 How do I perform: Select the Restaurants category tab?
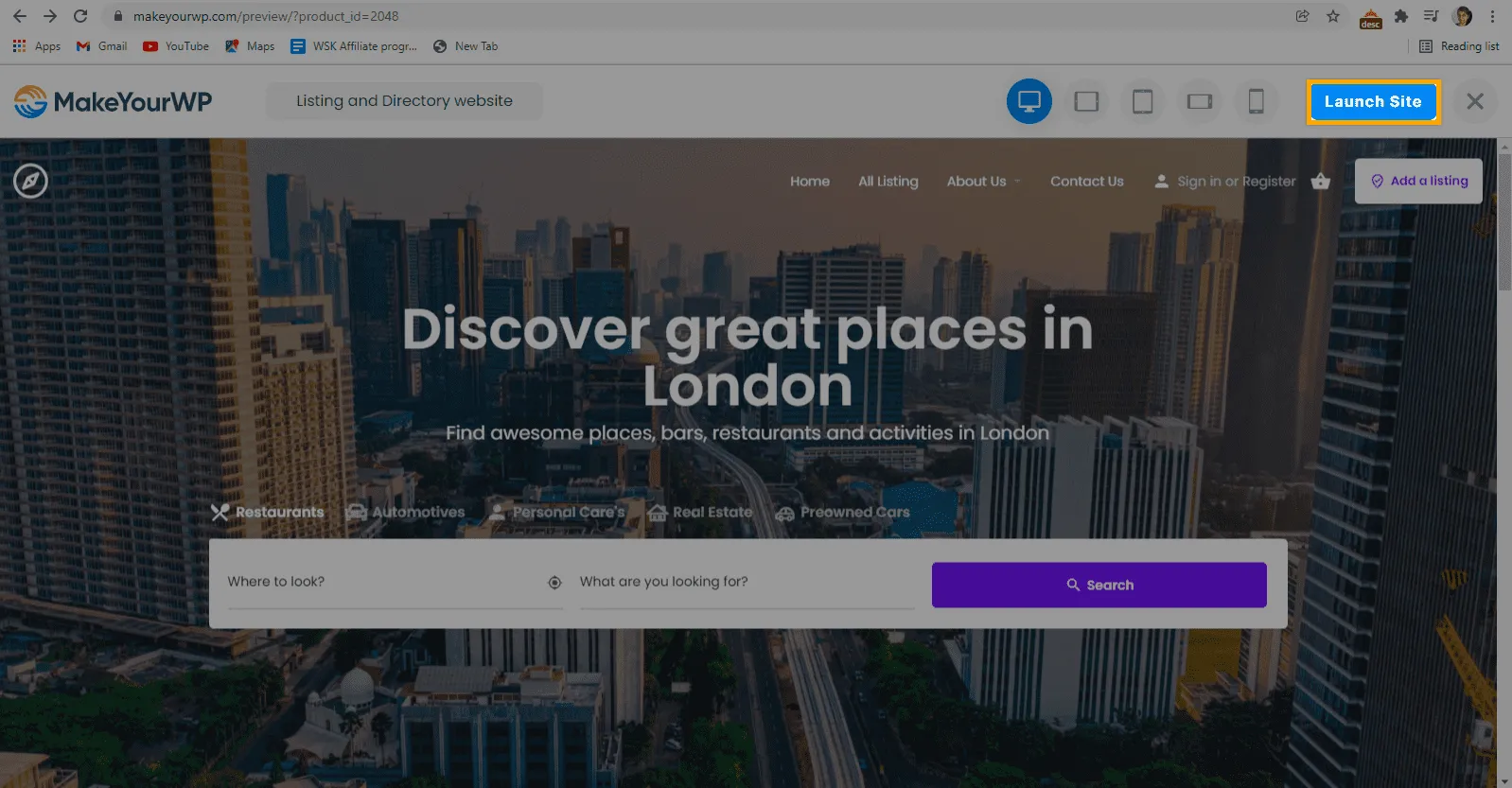tap(268, 512)
